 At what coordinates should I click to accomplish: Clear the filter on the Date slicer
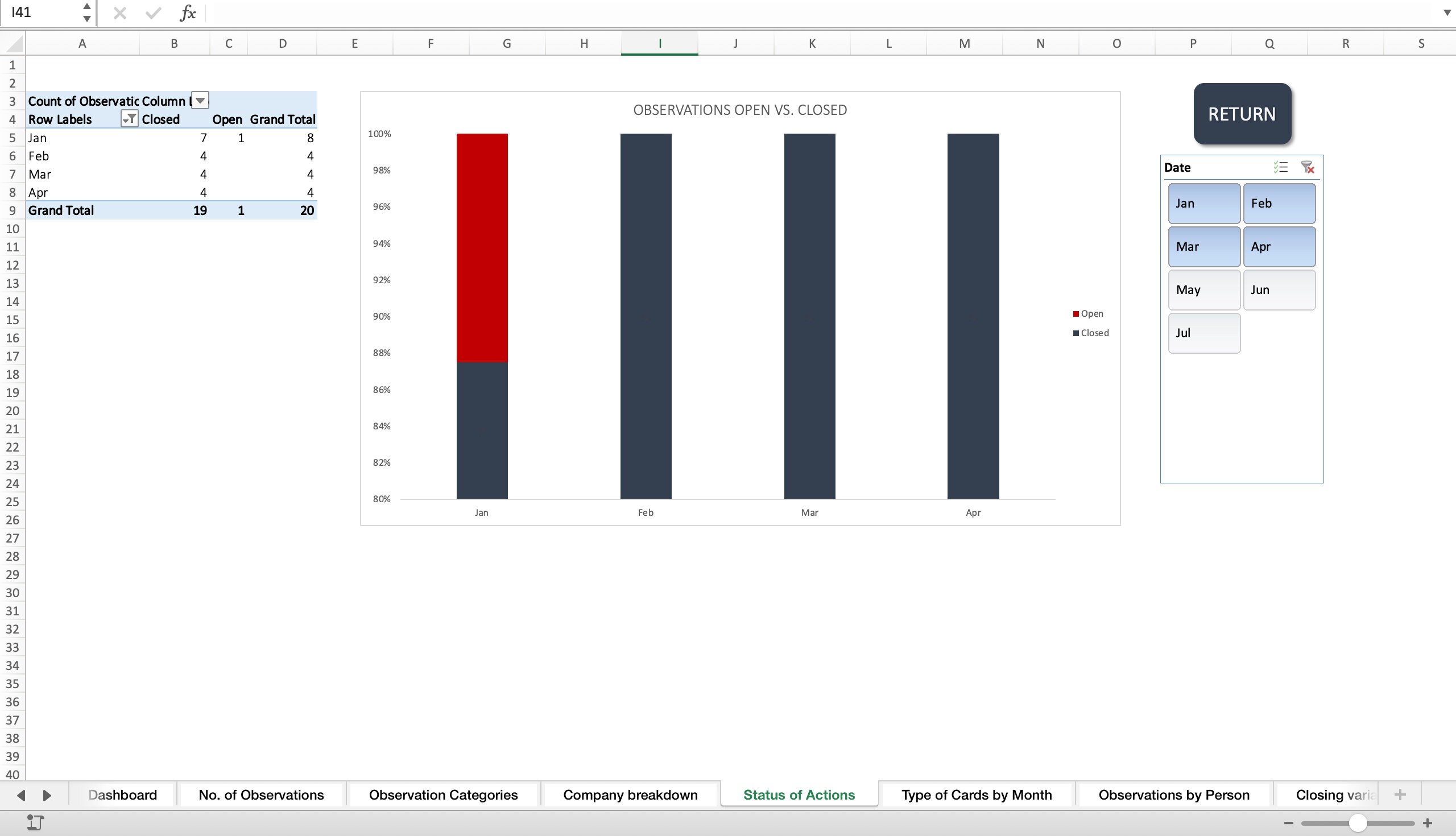(x=1308, y=167)
